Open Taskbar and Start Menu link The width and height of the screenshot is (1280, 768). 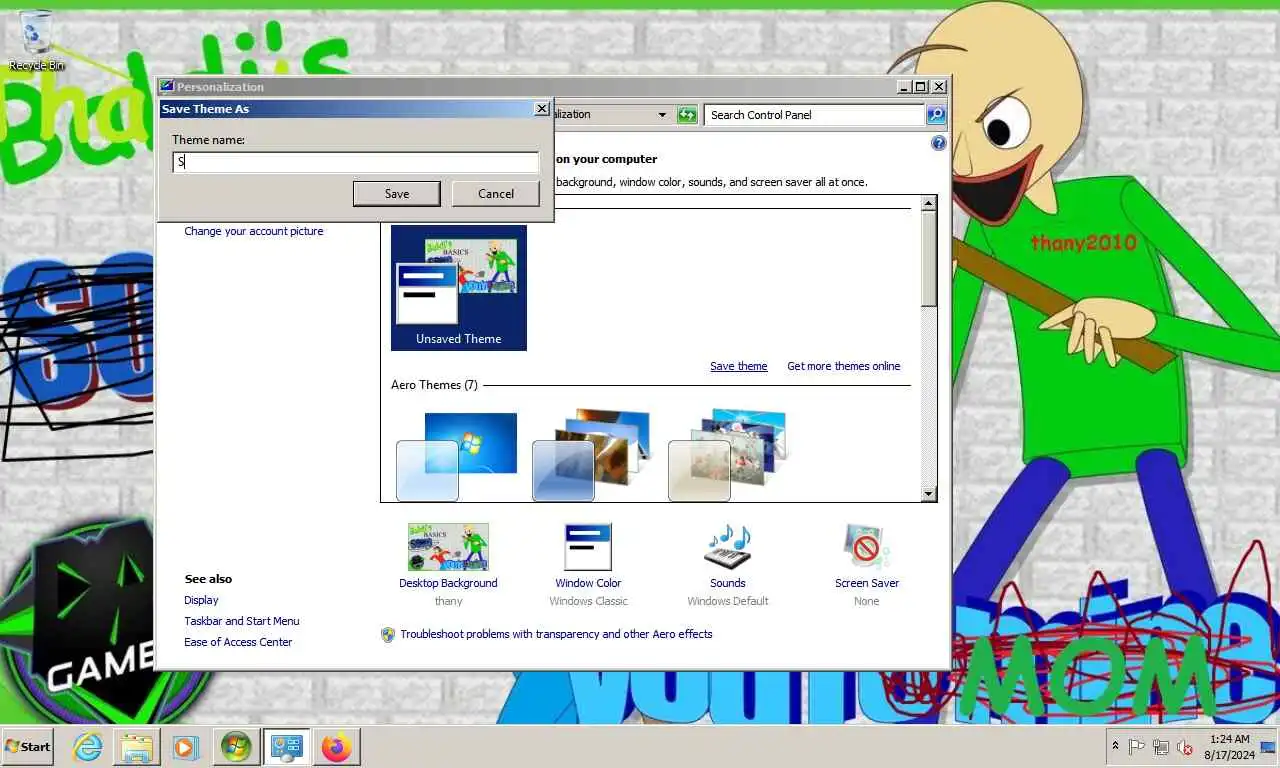(x=242, y=621)
